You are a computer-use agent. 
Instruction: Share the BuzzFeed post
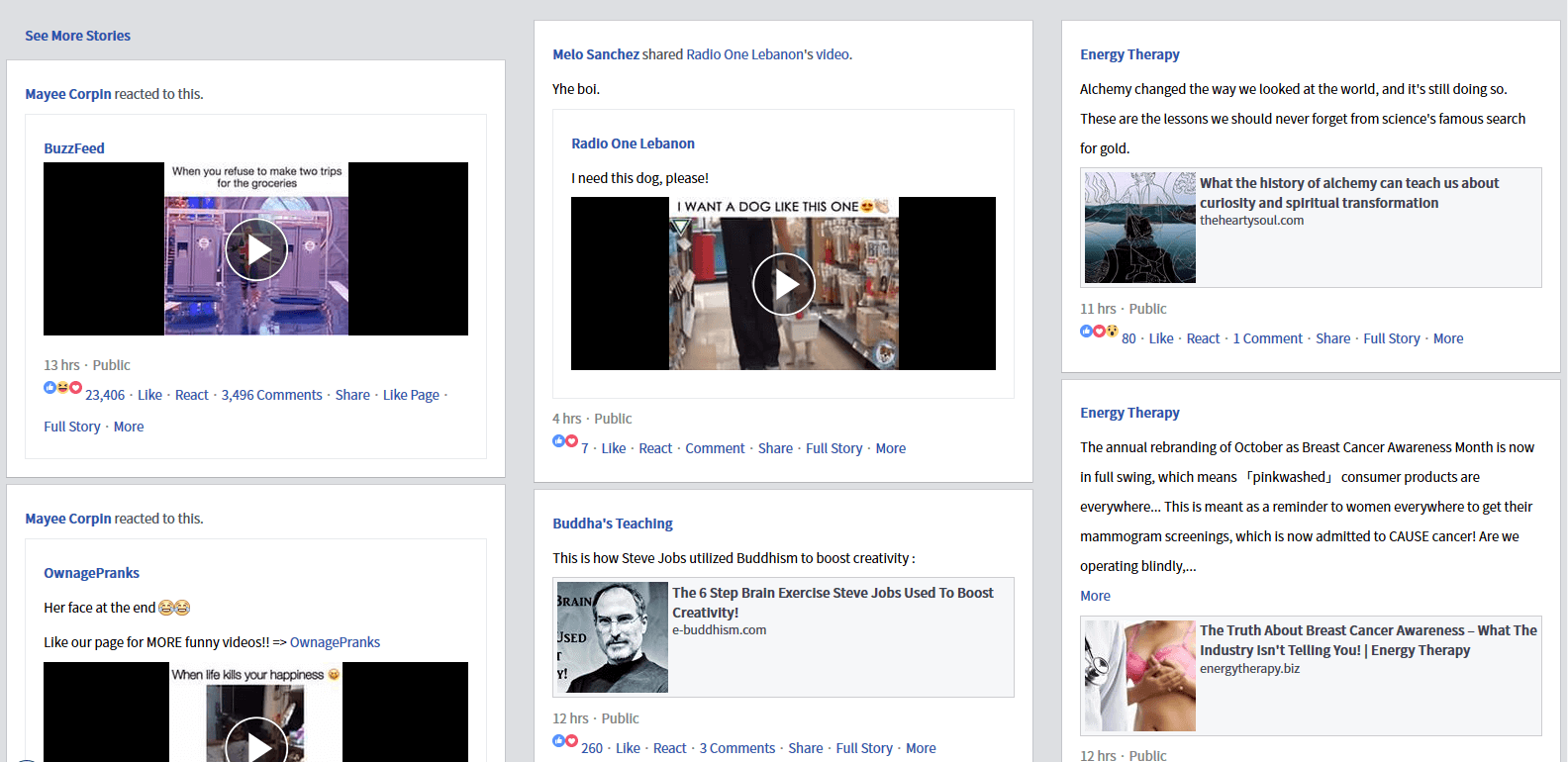point(352,395)
